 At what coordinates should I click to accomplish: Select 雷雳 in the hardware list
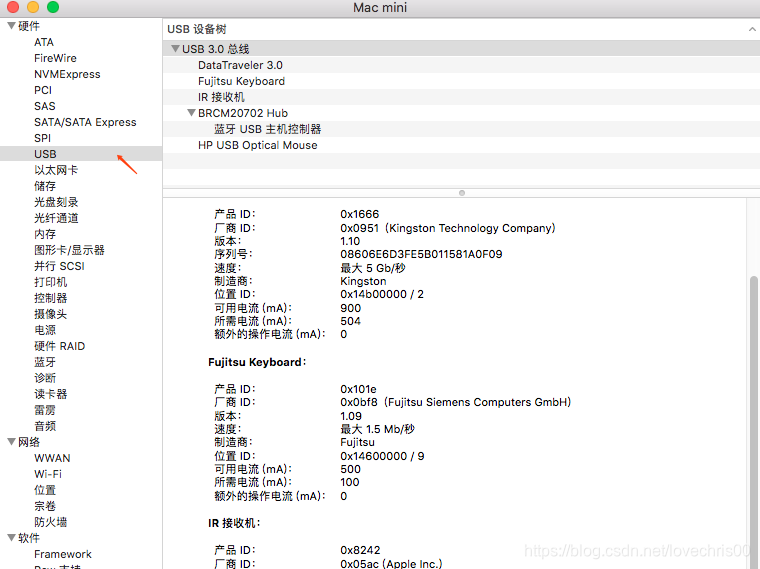coord(45,410)
